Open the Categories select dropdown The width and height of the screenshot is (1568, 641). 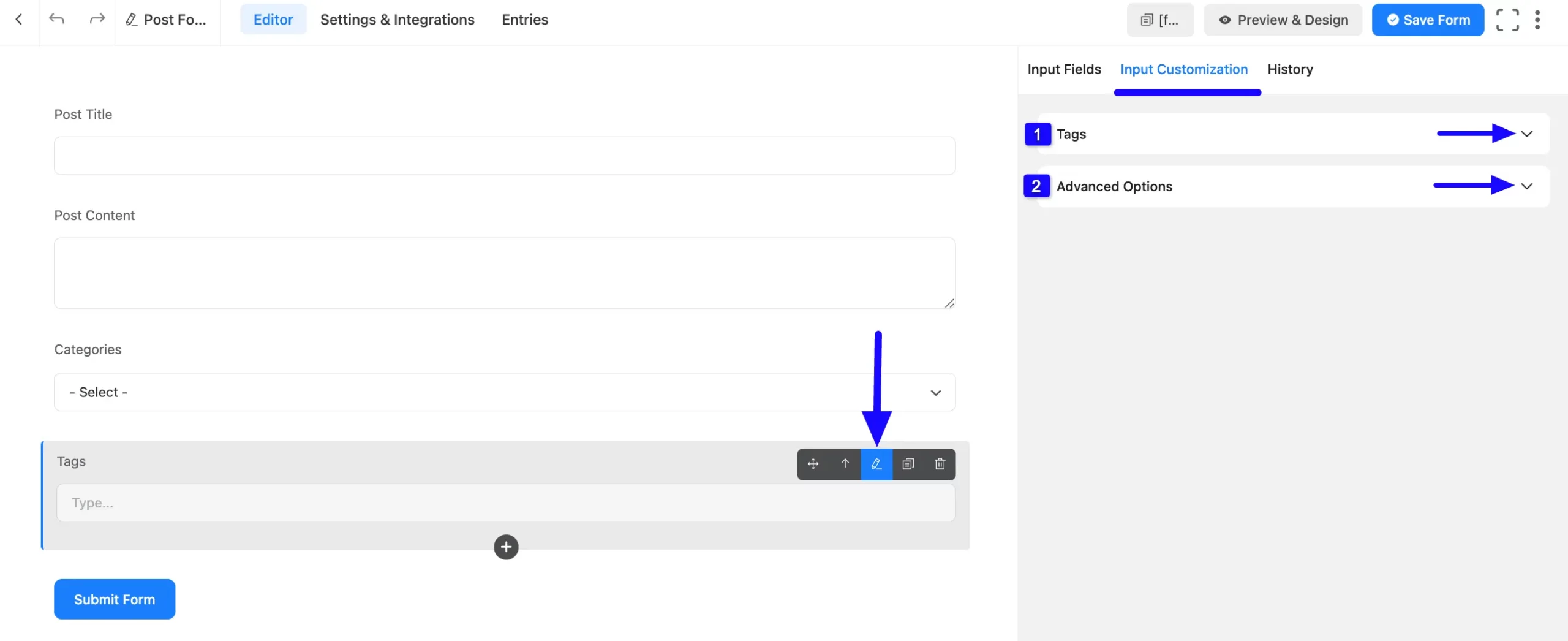(505, 392)
